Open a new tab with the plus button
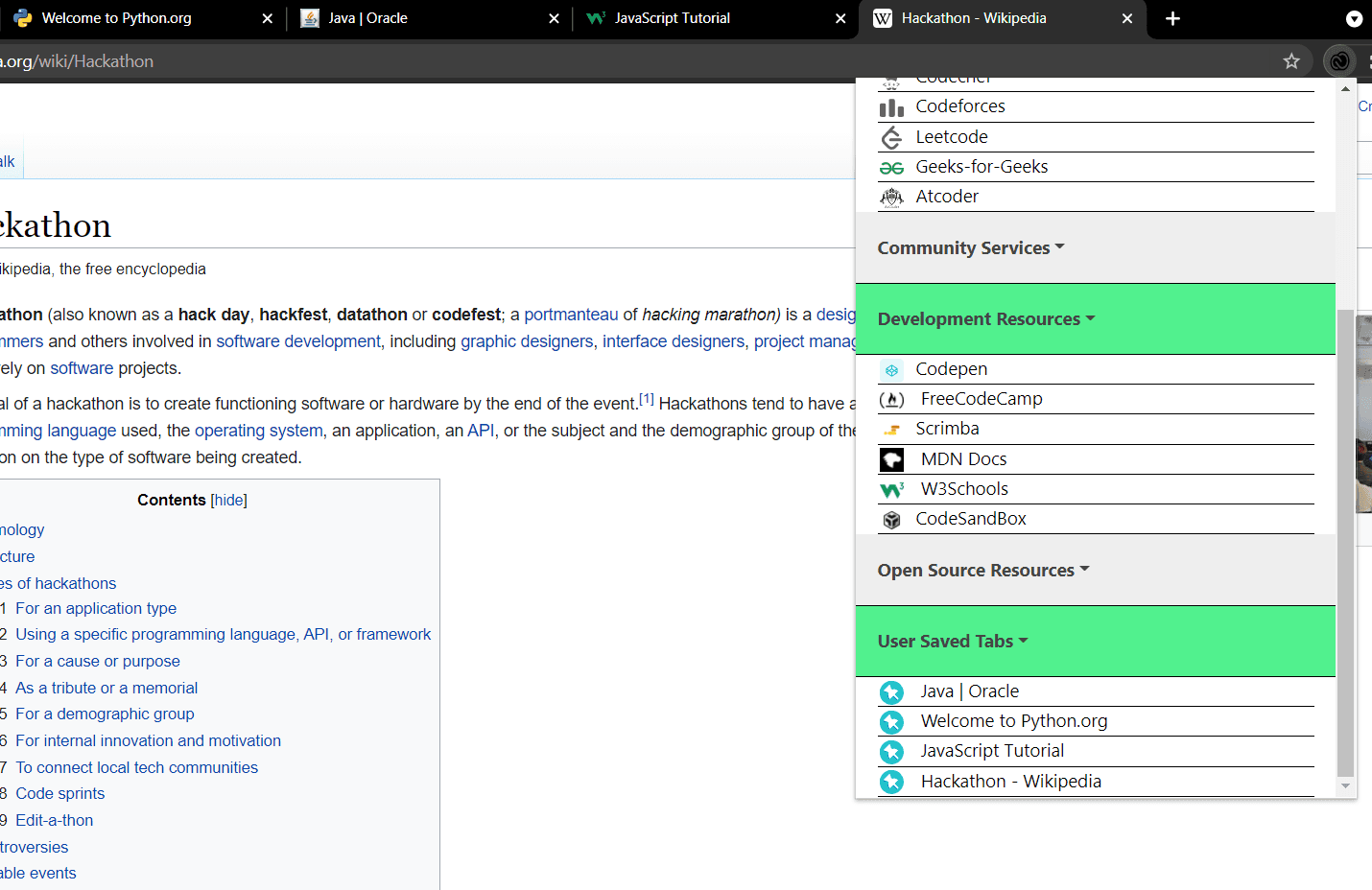This screenshot has width=1372, height=890. (x=1172, y=18)
